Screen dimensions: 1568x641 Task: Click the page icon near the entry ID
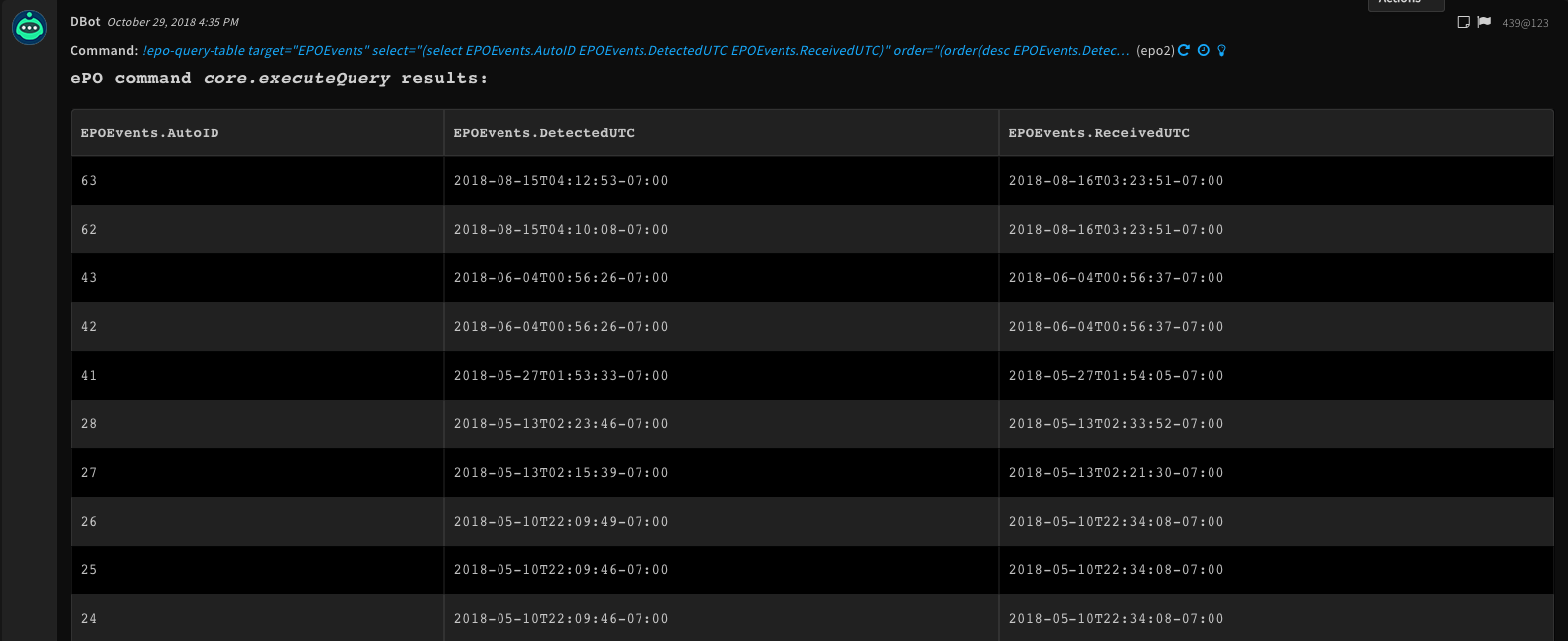(1463, 20)
